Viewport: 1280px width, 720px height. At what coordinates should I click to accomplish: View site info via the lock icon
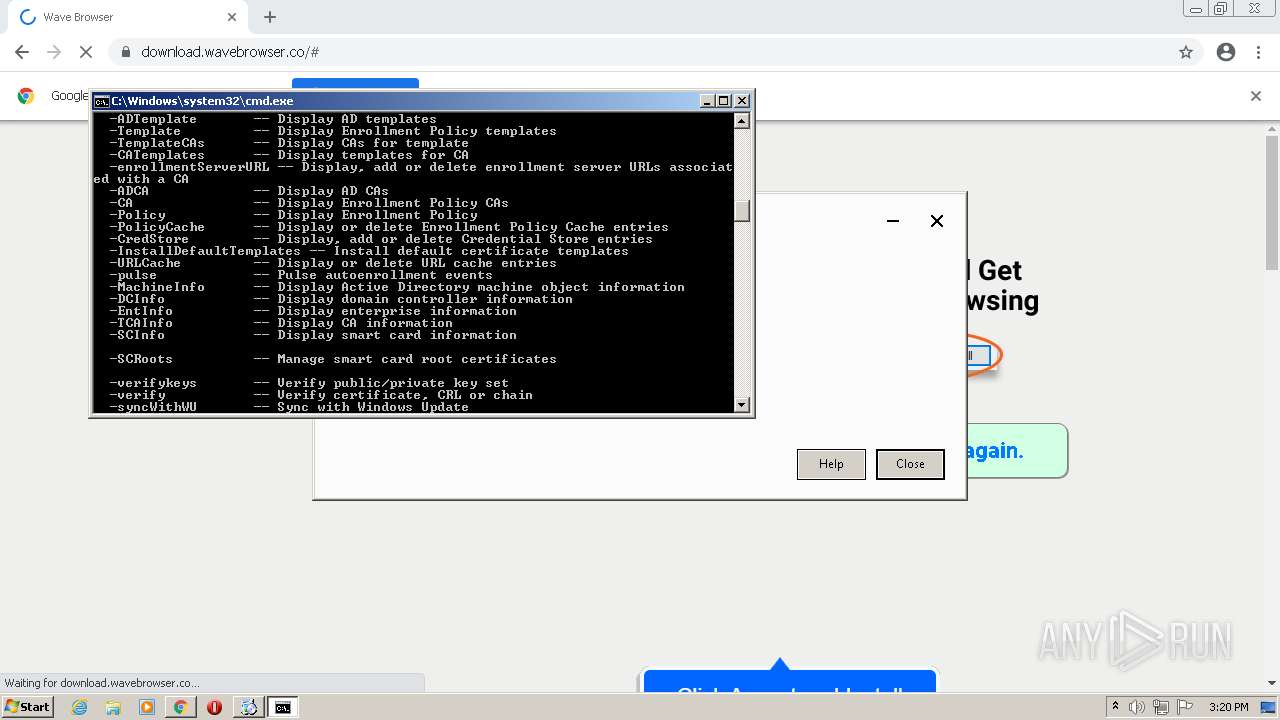coord(125,52)
